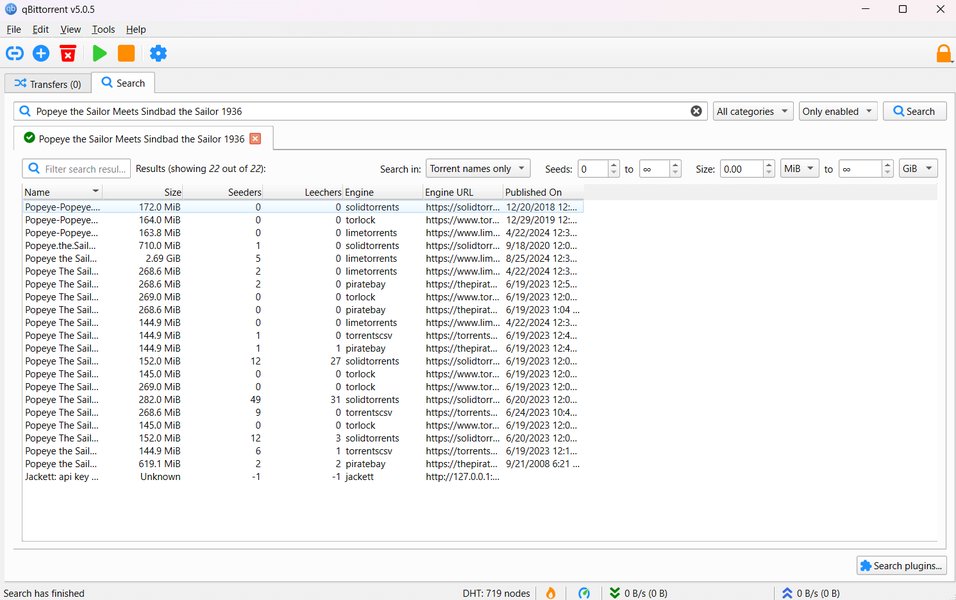Screen dimensions: 956x600
Task: Sort by the Seeders column header
Action: pyautogui.click(x=223, y=192)
